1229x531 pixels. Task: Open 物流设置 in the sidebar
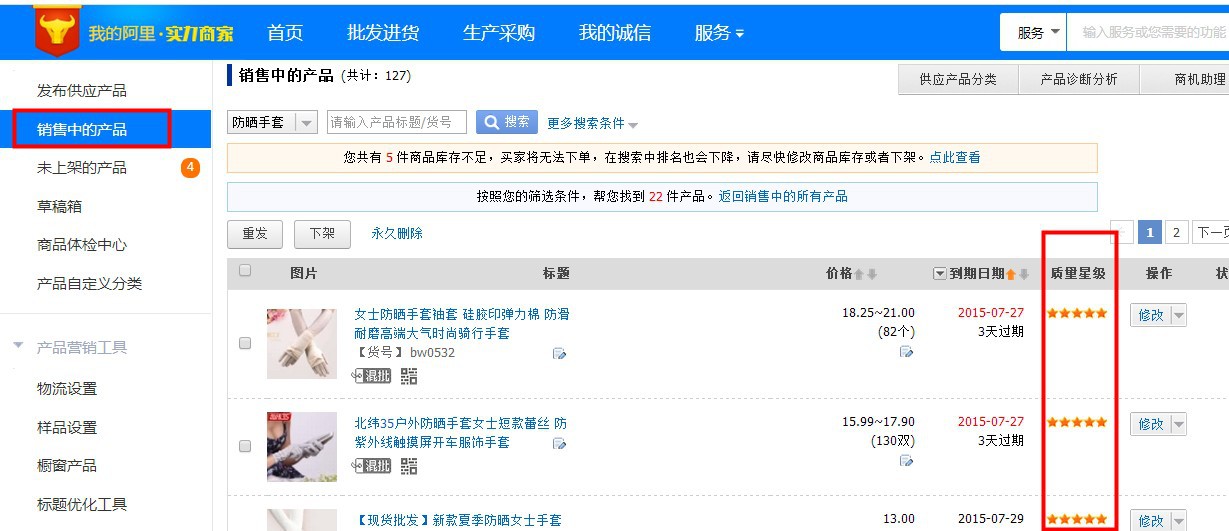(67, 388)
